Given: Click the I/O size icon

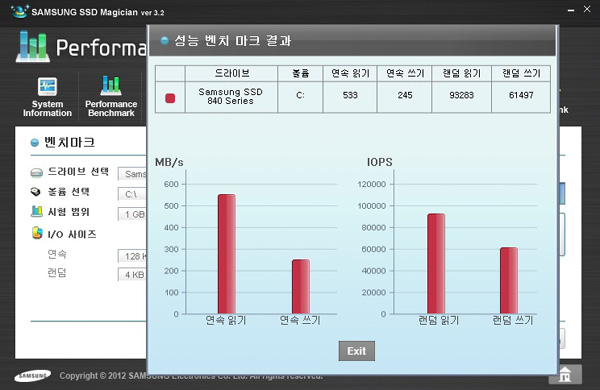Looking at the screenshot, I should point(37,233).
